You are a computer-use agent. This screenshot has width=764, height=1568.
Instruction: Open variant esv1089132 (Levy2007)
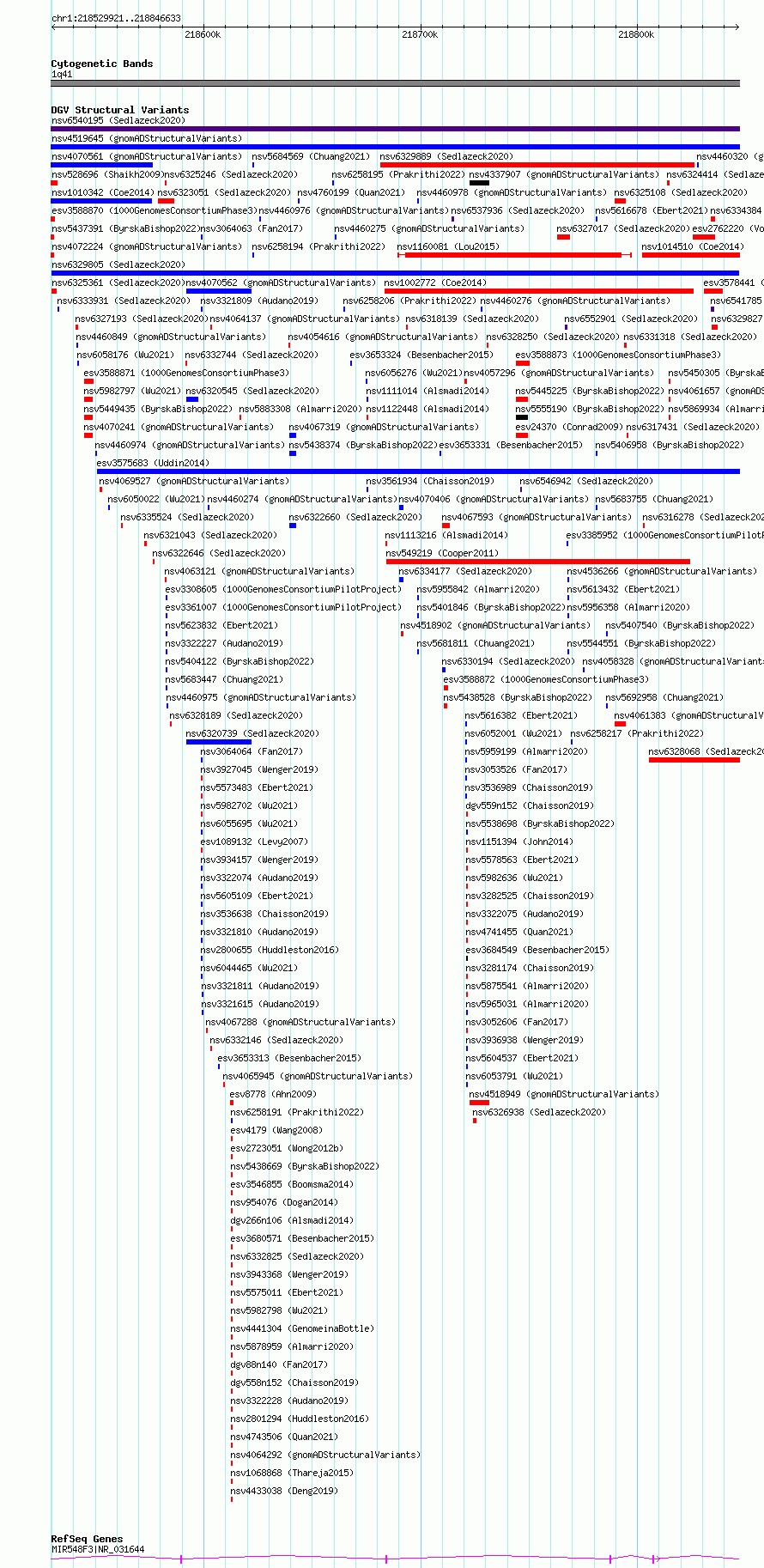[x=254, y=842]
